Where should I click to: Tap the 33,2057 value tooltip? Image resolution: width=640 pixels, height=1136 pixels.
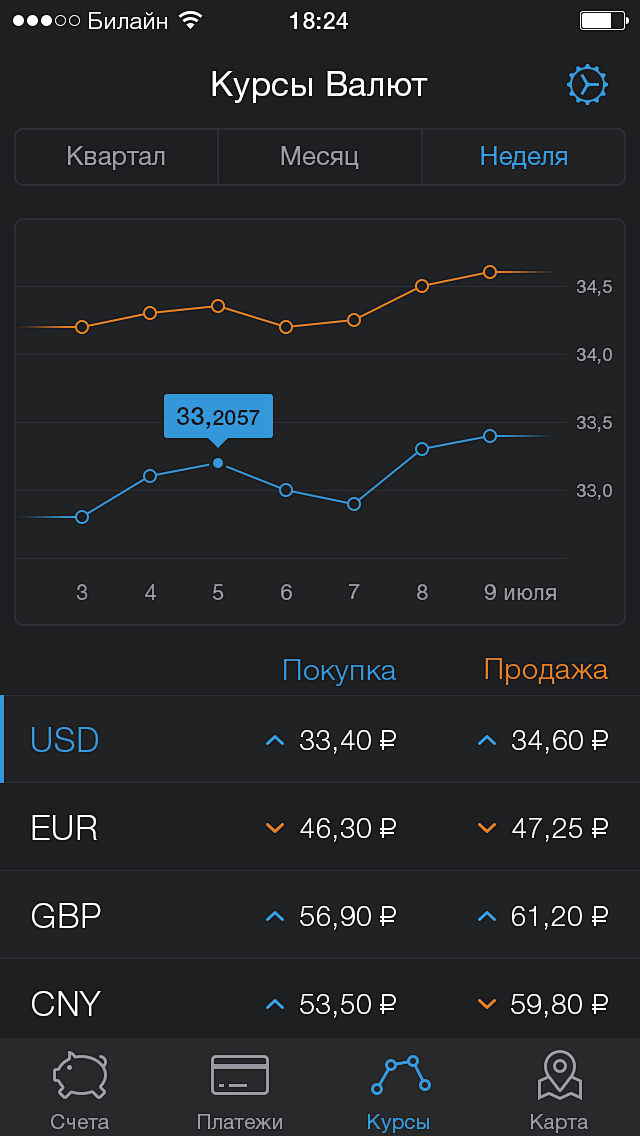tap(218, 416)
